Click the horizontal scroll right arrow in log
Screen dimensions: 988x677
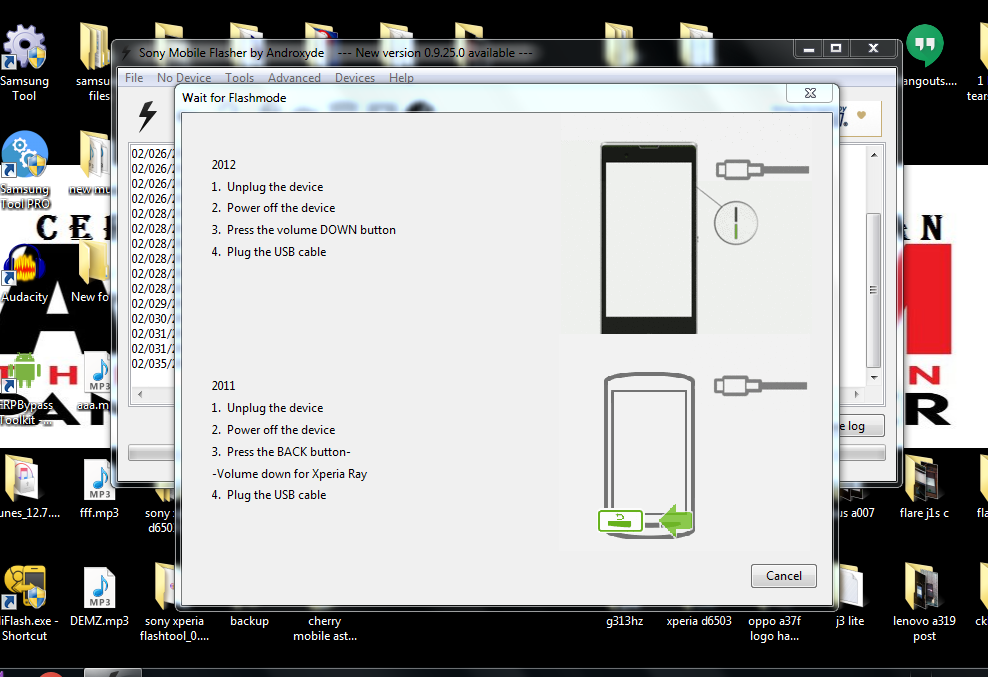pos(856,394)
